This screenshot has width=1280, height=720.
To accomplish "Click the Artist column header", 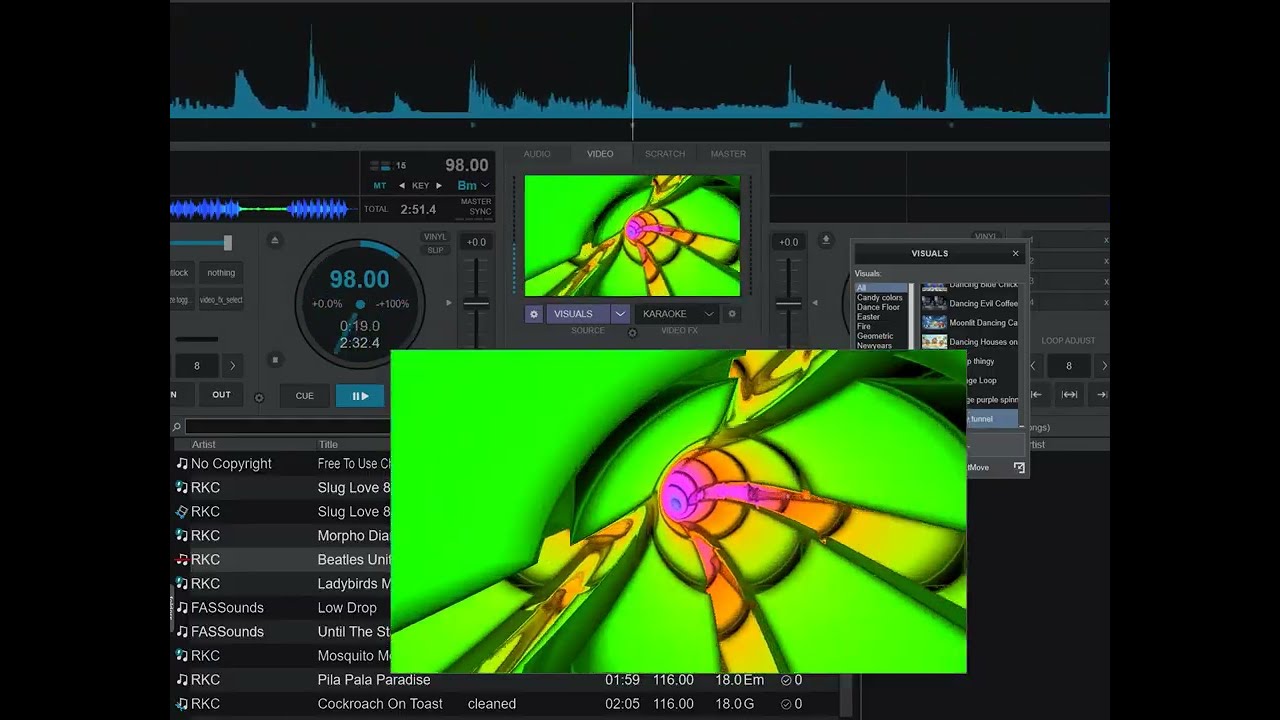I will tap(204, 444).
